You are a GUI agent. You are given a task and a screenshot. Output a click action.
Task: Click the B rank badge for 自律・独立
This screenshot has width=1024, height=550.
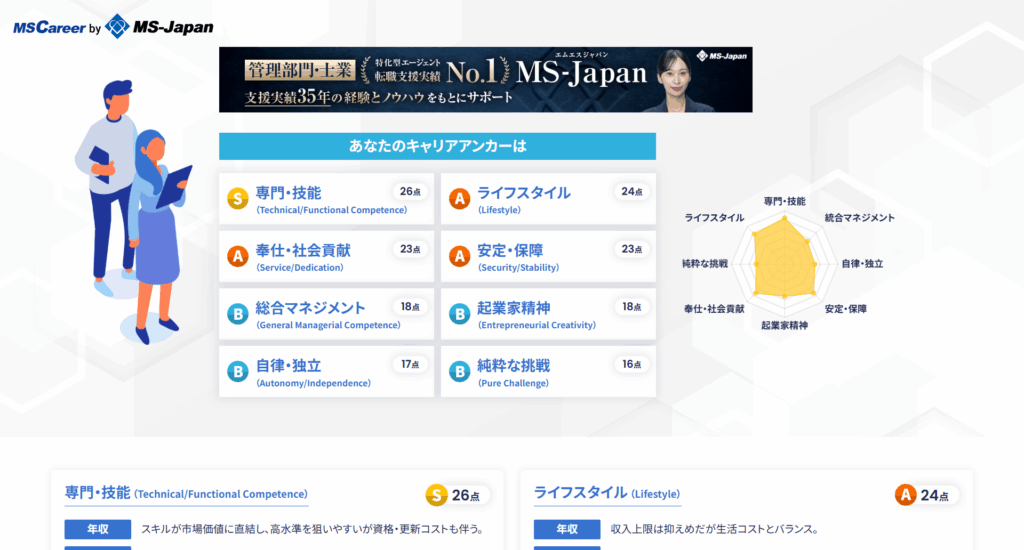pos(238,372)
